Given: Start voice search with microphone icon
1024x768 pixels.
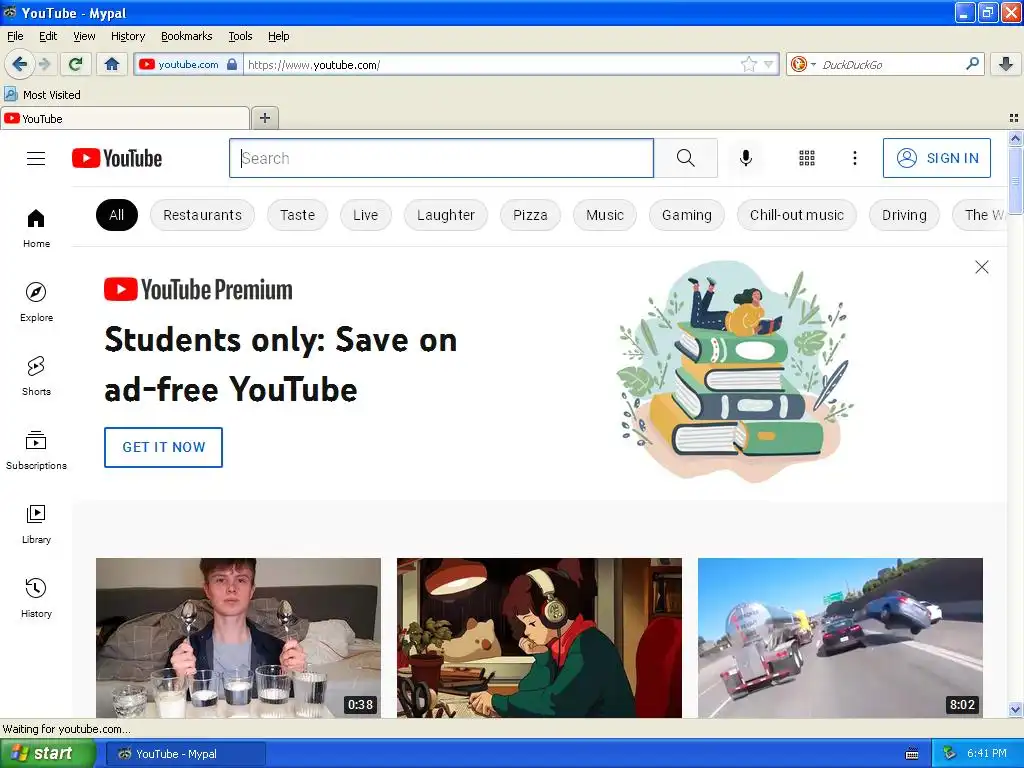Looking at the screenshot, I should coord(745,158).
